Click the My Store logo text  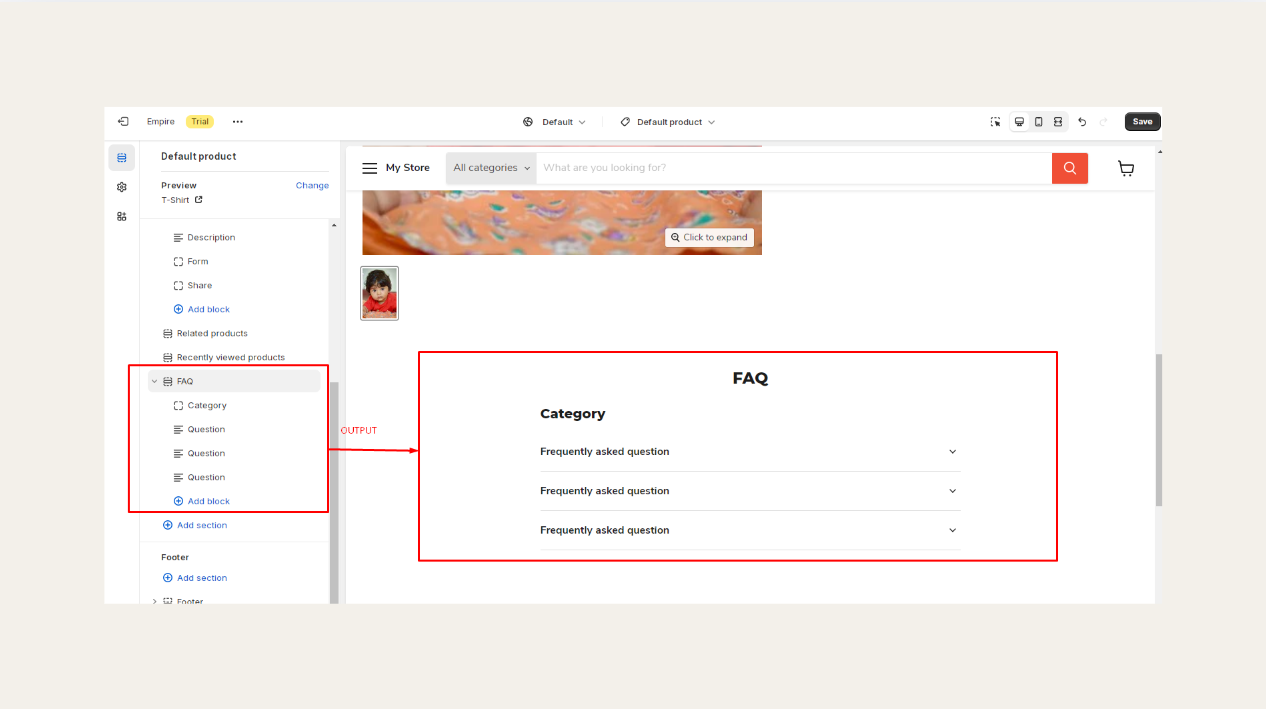tap(408, 168)
